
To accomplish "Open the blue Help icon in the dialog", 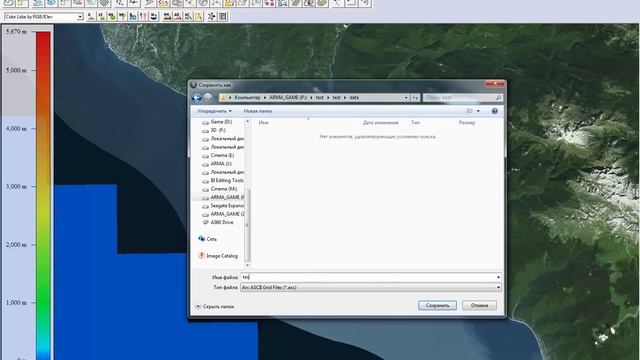I will point(495,111).
